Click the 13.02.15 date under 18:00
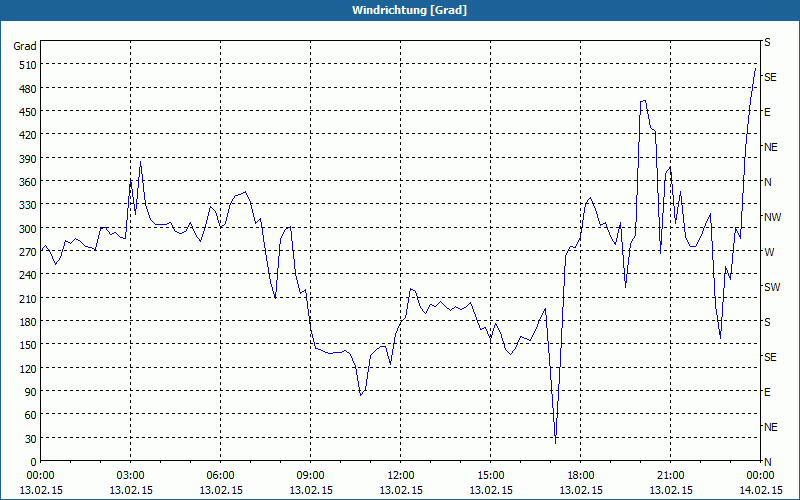The image size is (800, 500). point(581,490)
